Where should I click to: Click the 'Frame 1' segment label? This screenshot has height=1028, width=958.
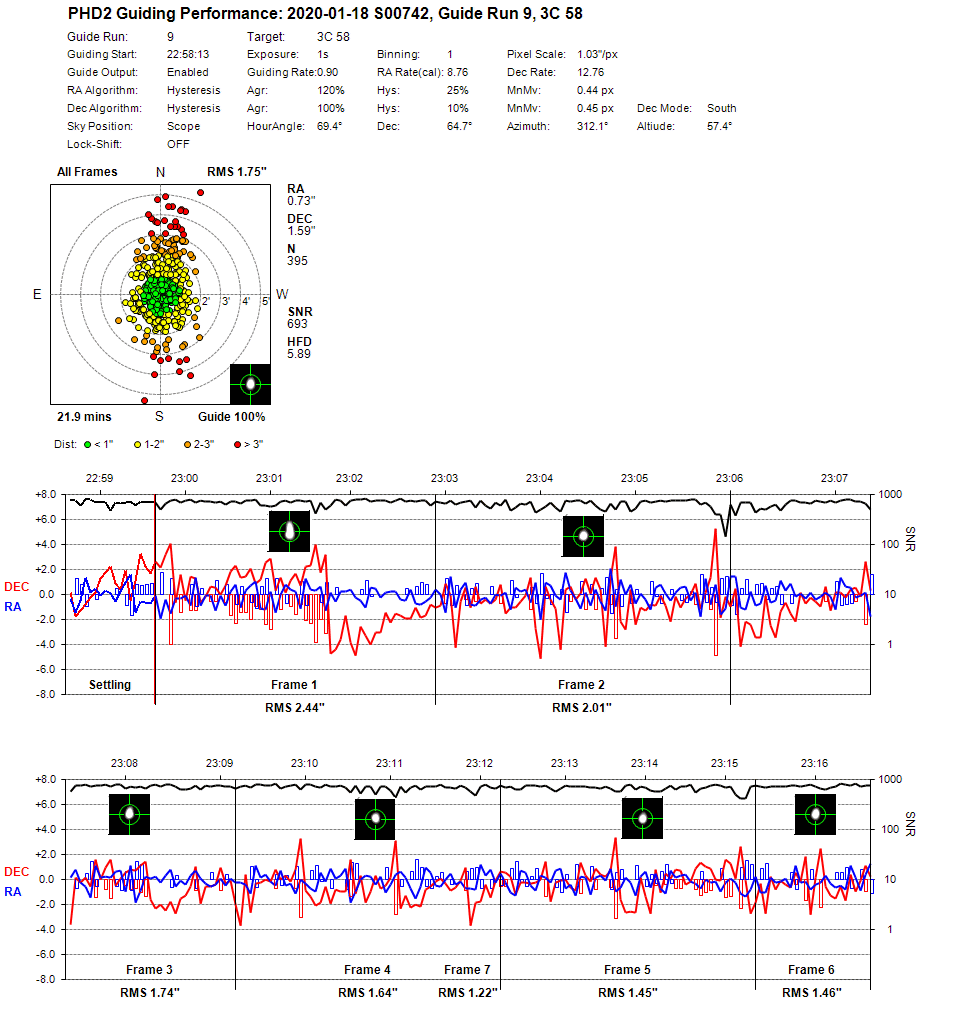pos(294,685)
